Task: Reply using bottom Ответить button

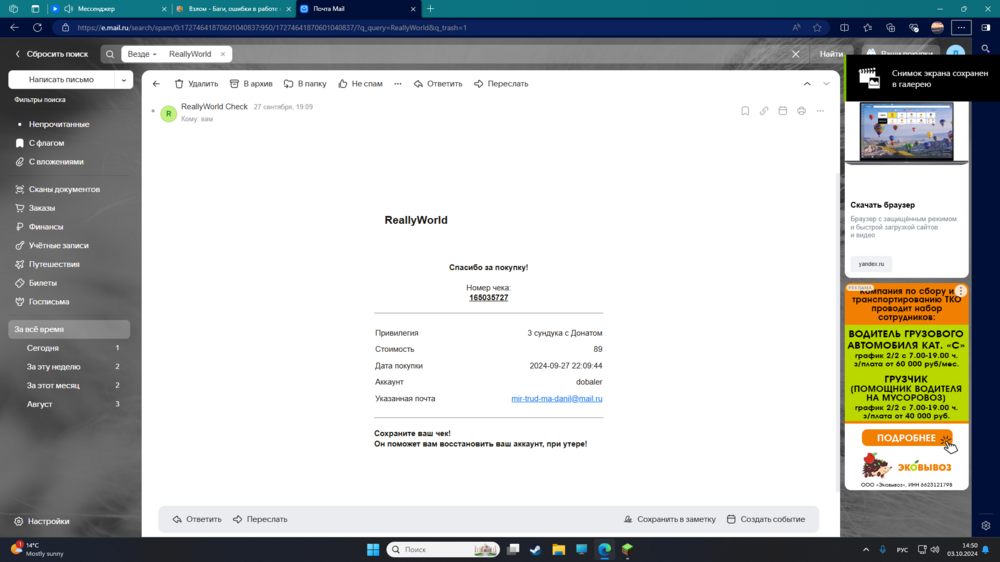Action: point(197,519)
